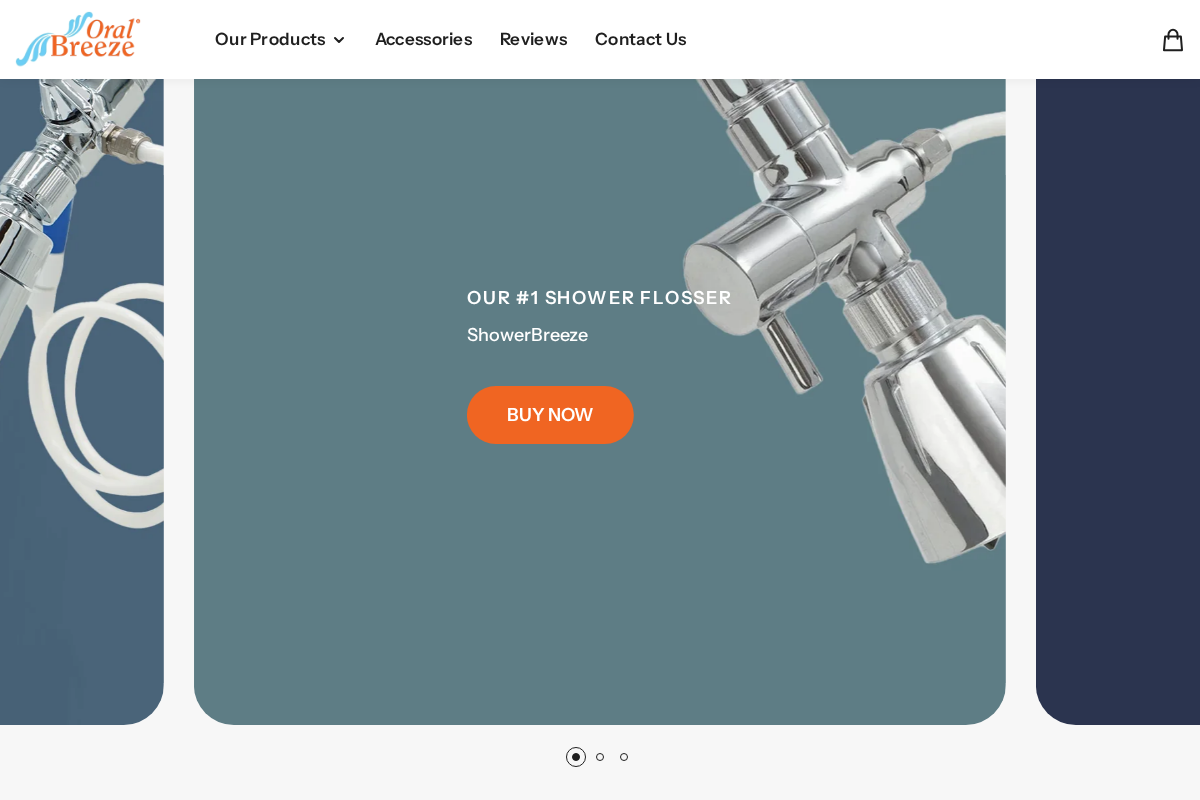Screen dimensions: 1200x800
Task: Advance carousel using the slide dots slider
Action: (x=600, y=757)
